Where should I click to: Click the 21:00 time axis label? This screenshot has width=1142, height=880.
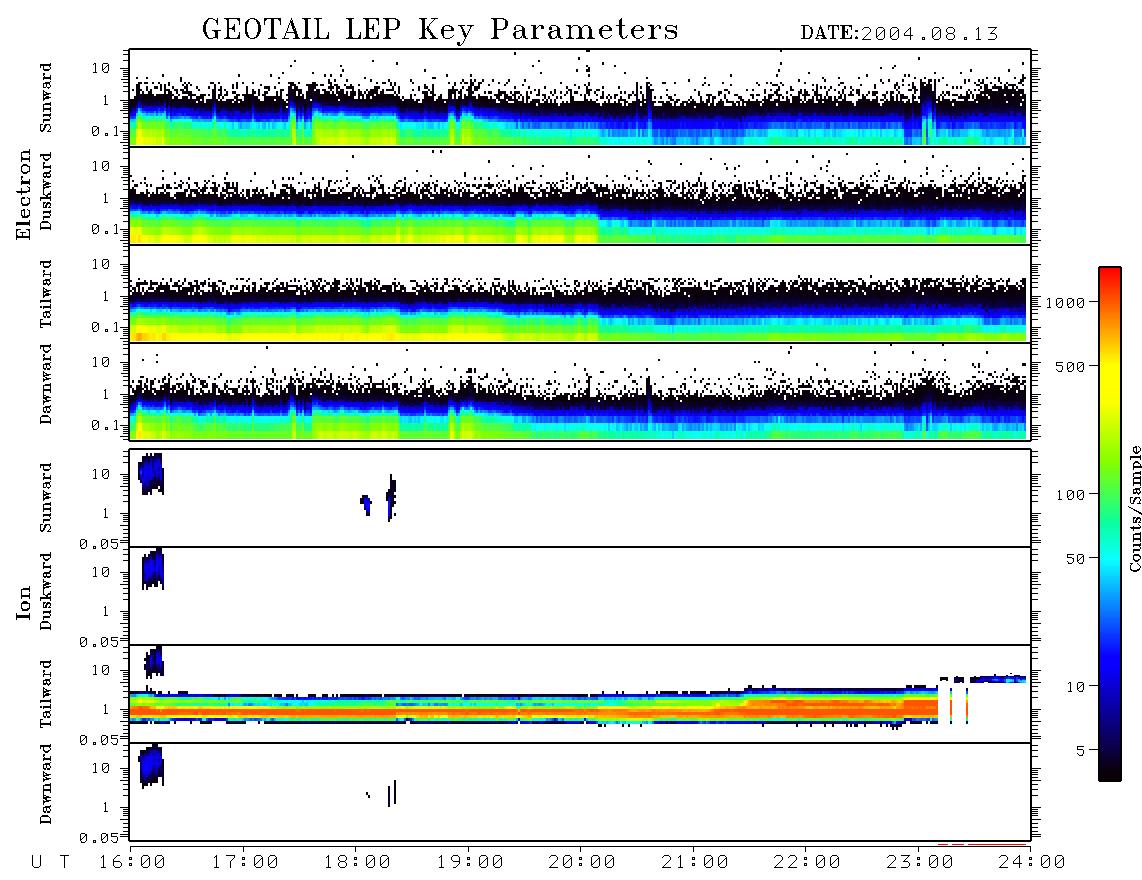(x=695, y=862)
